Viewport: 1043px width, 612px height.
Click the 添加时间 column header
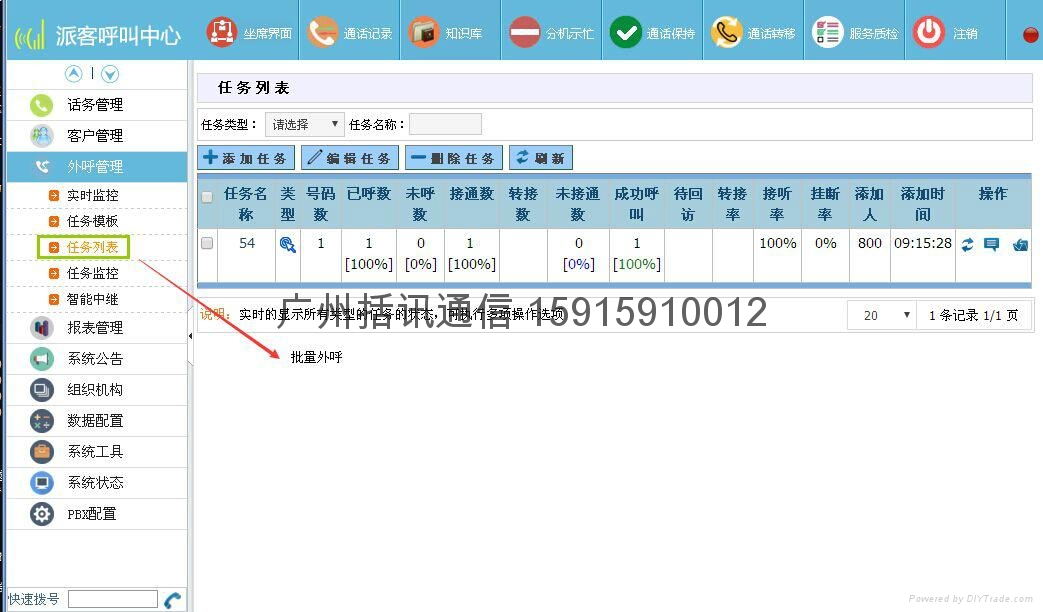[x=923, y=204]
